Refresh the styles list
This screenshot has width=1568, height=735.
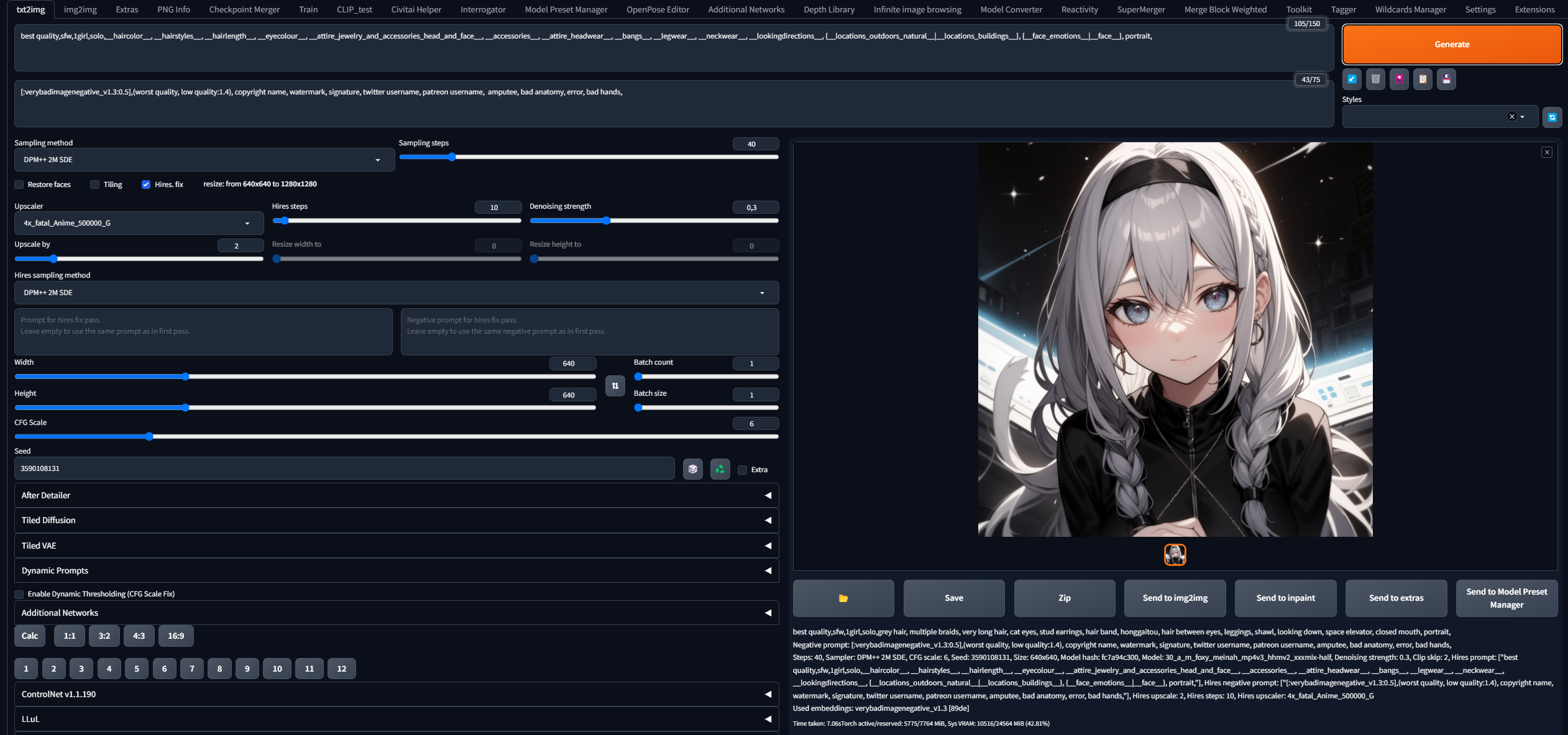click(1552, 117)
